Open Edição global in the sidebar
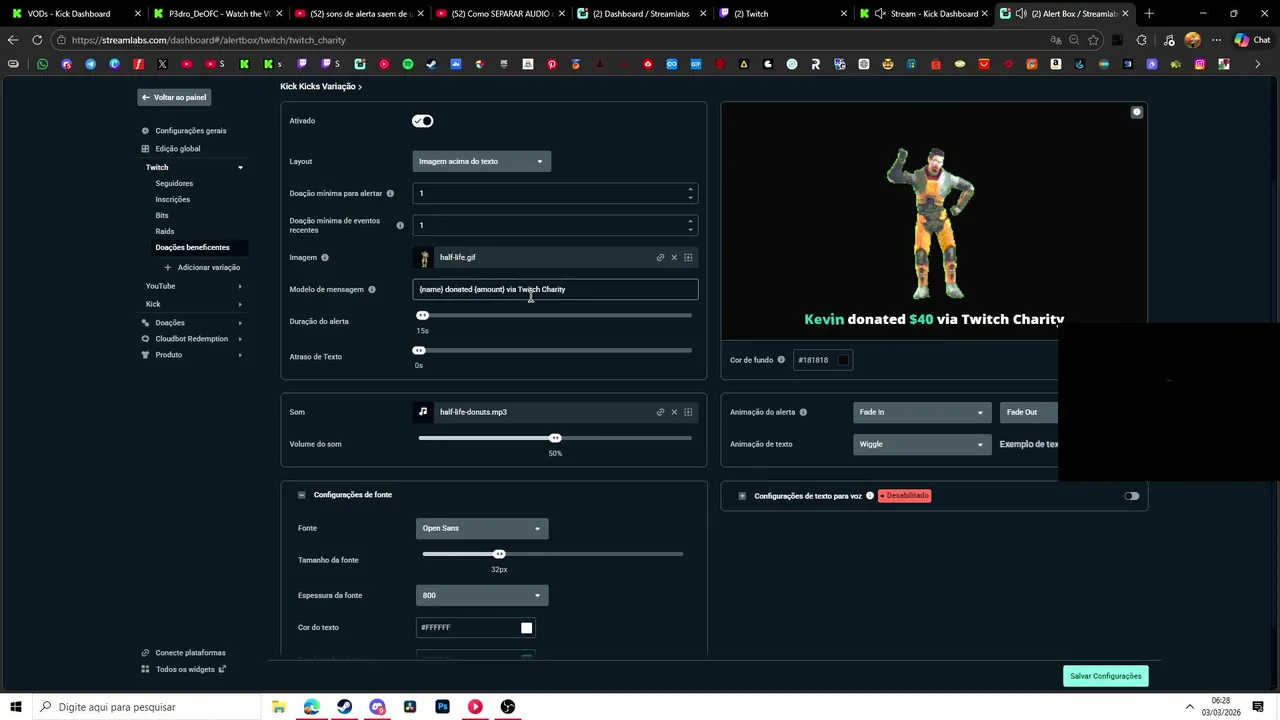The height and width of the screenshot is (720, 1280). [177, 149]
